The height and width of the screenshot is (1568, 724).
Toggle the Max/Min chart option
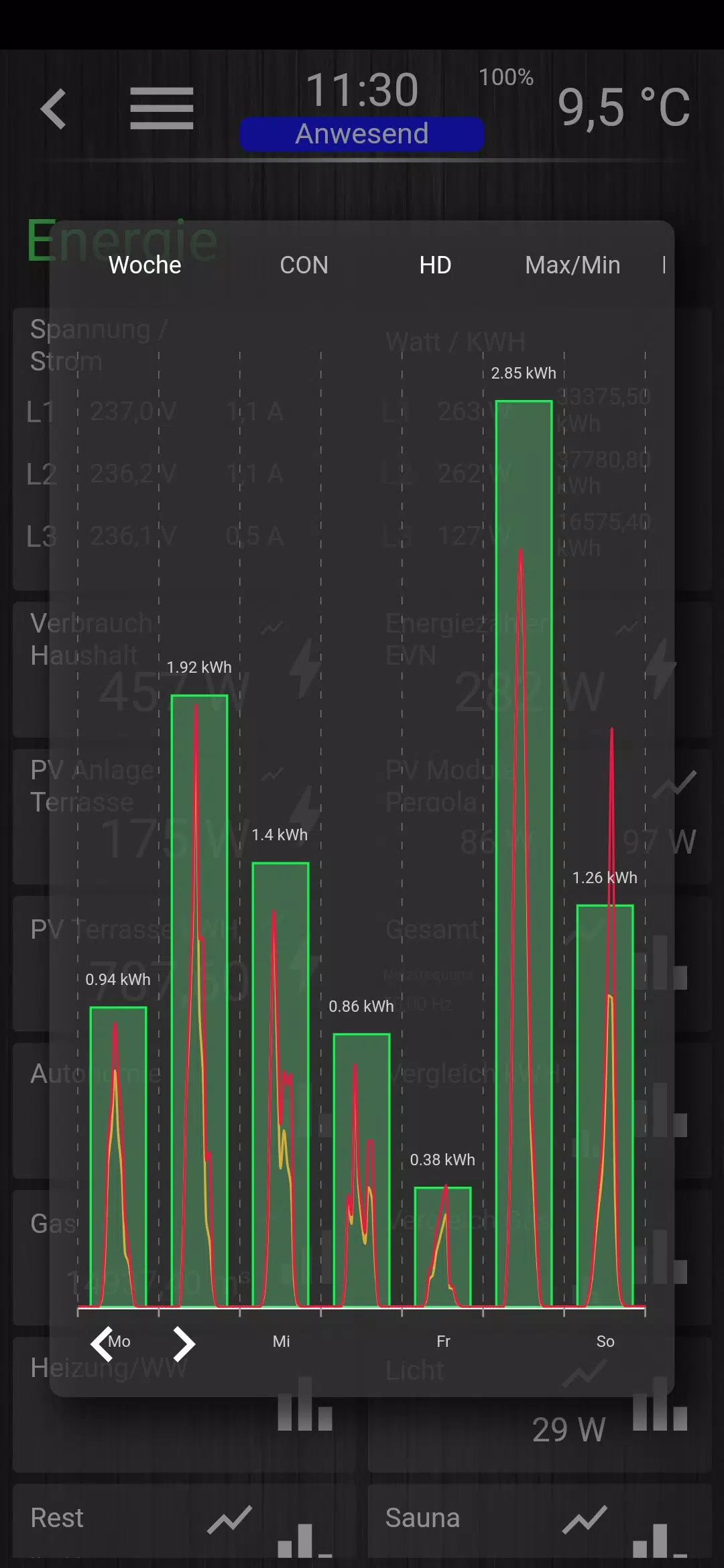(x=572, y=265)
